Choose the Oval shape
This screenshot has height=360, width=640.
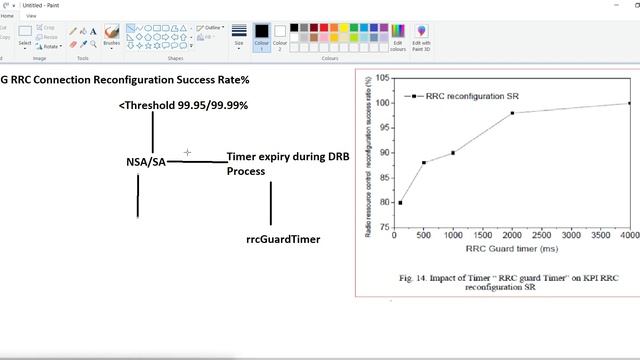[148, 28]
